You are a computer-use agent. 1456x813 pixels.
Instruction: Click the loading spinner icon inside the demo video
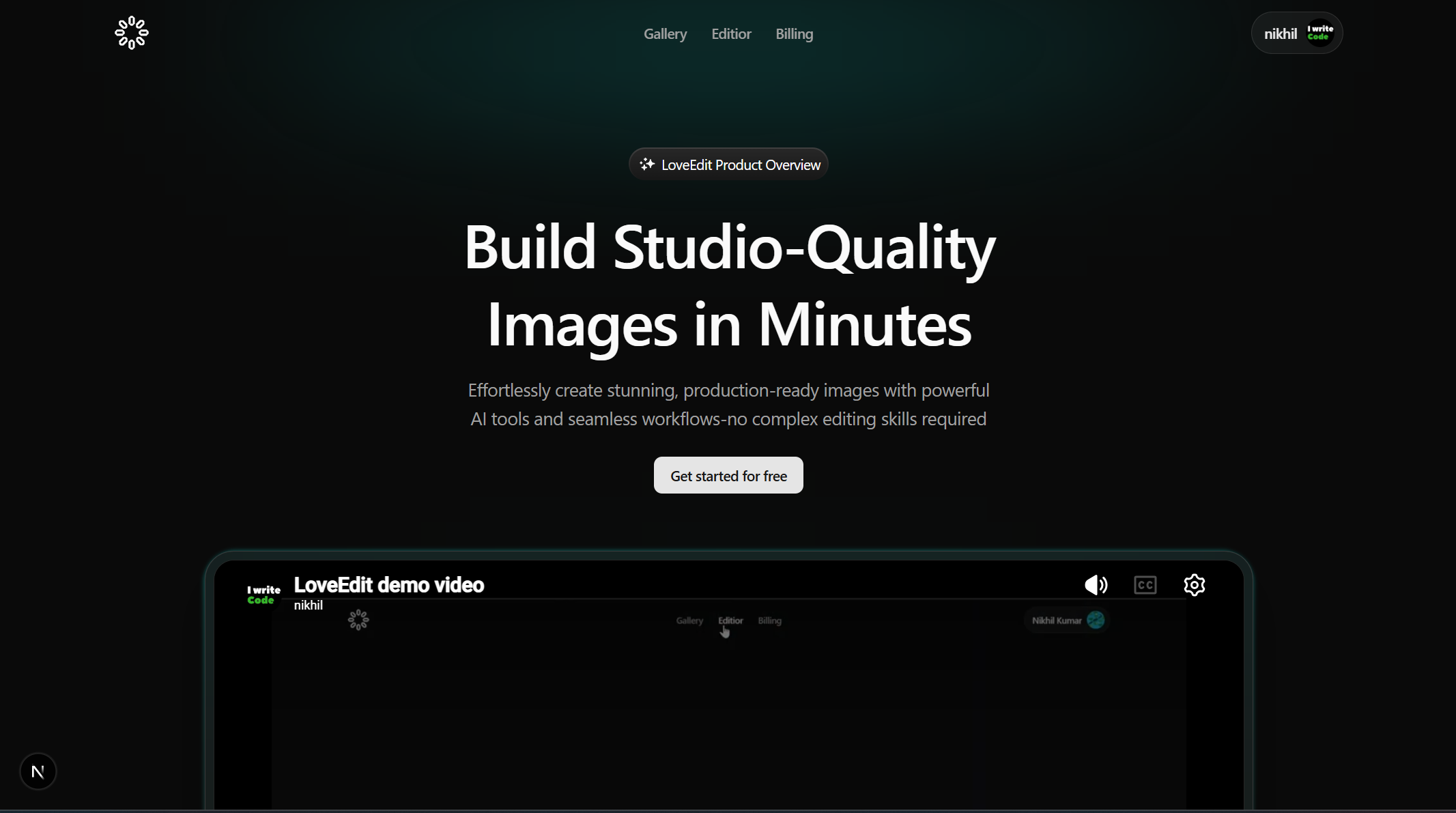[x=358, y=619]
